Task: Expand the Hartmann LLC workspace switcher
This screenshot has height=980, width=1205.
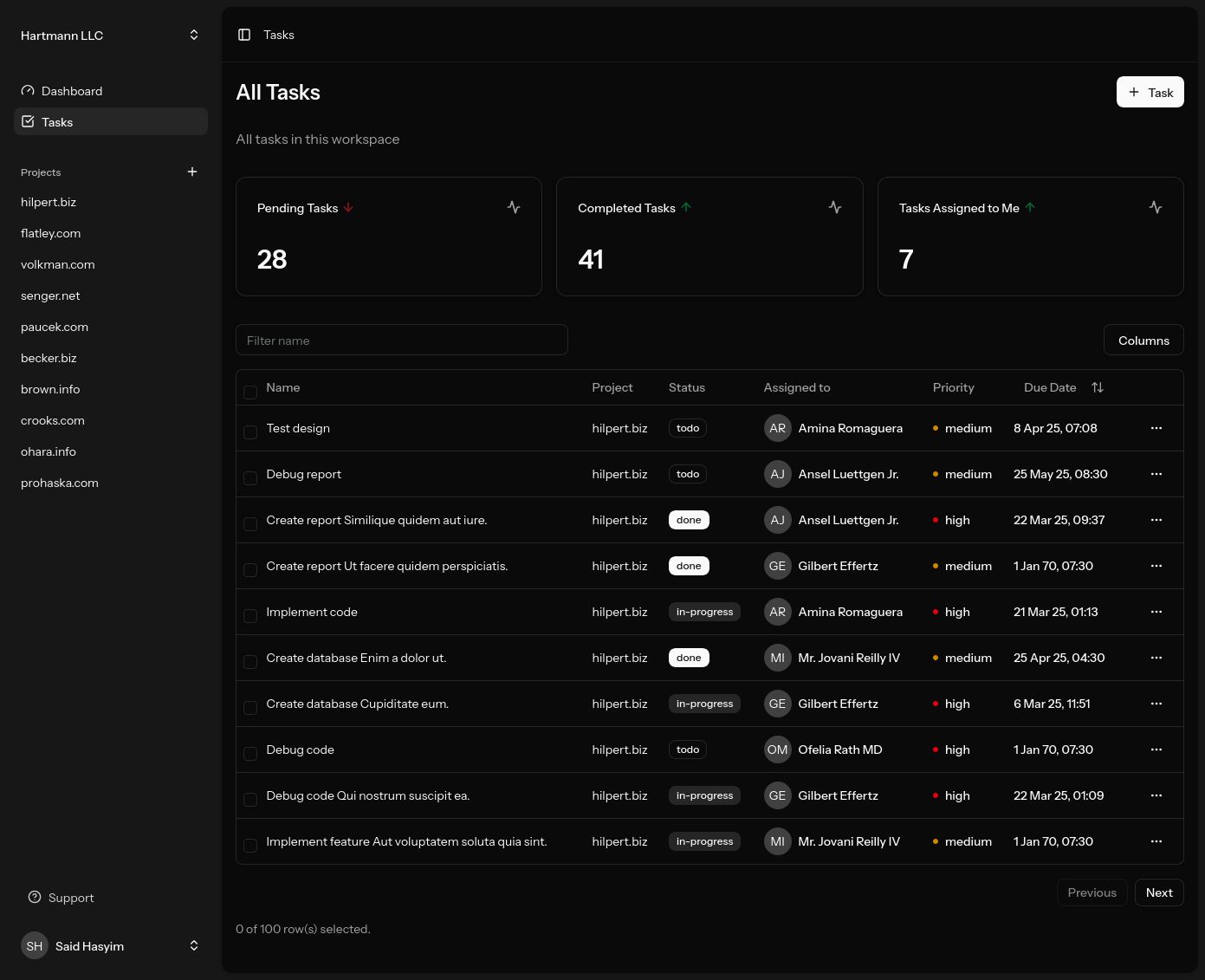Action: tap(194, 35)
